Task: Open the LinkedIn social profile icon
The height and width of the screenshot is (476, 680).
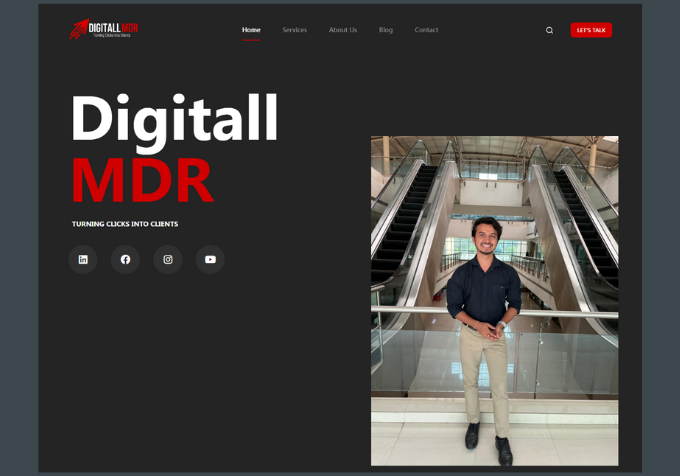Action: [x=83, y=260]
